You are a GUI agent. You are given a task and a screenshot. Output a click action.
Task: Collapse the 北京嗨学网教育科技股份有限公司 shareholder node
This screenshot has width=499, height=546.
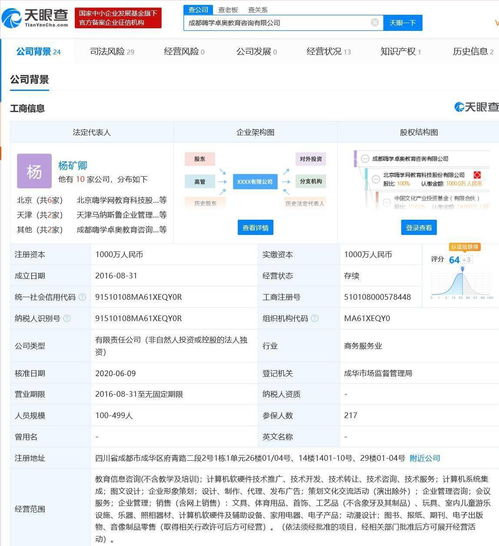[376, 179]
